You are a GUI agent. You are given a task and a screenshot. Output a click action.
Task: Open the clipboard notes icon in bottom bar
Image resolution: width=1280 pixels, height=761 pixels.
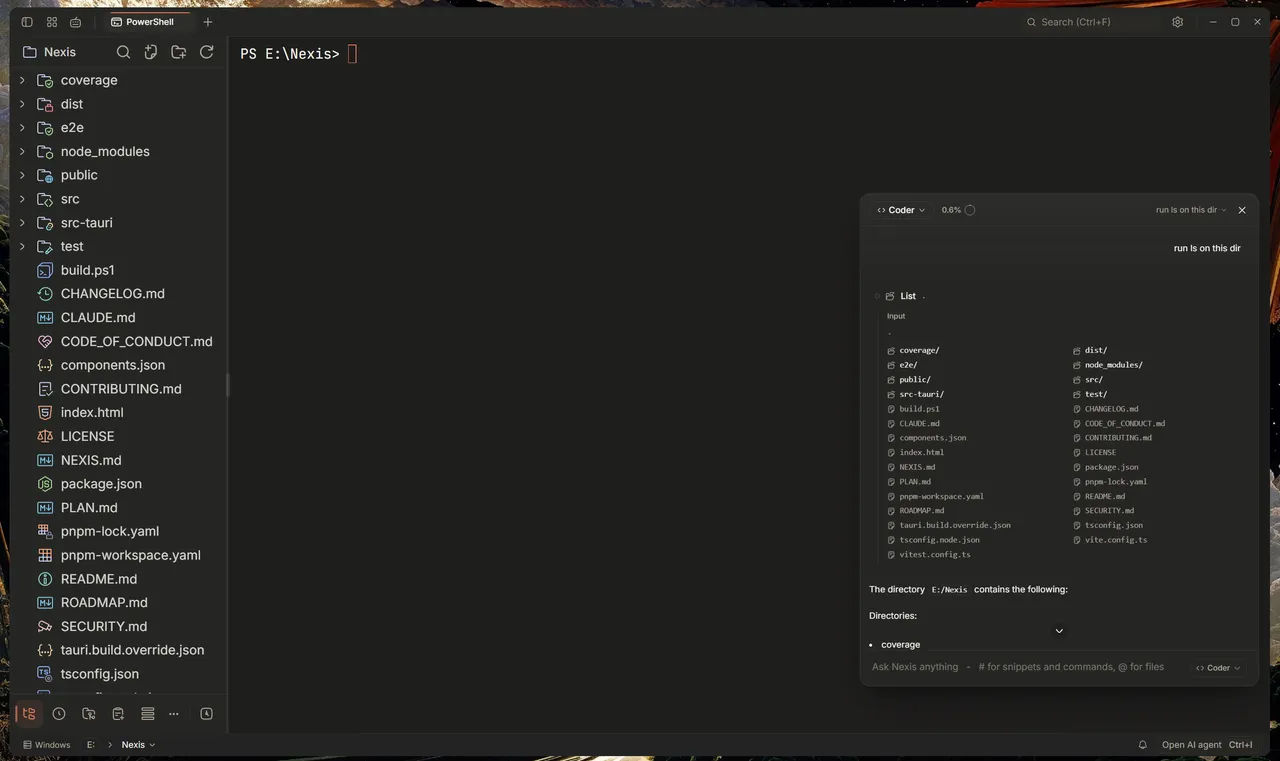[118, 714]
